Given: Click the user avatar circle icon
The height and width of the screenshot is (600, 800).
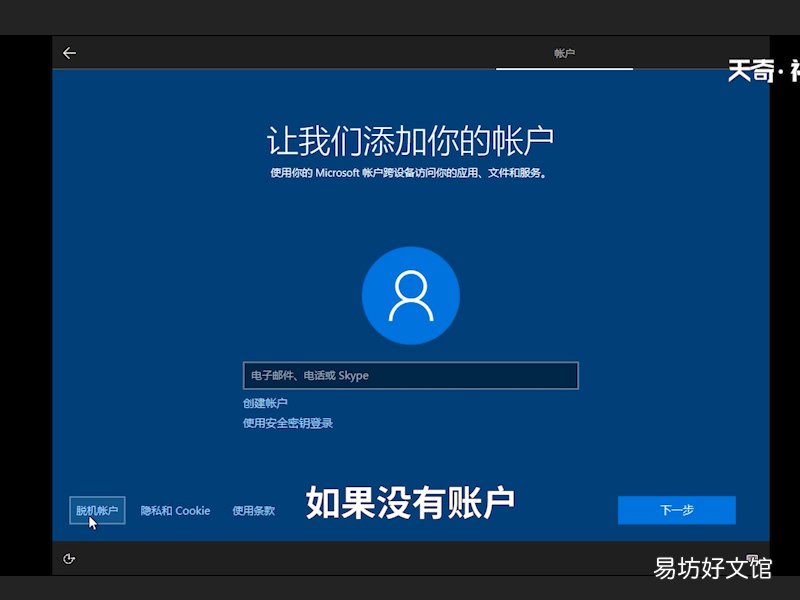Looking at the screenshot, I should click(411, 295).
